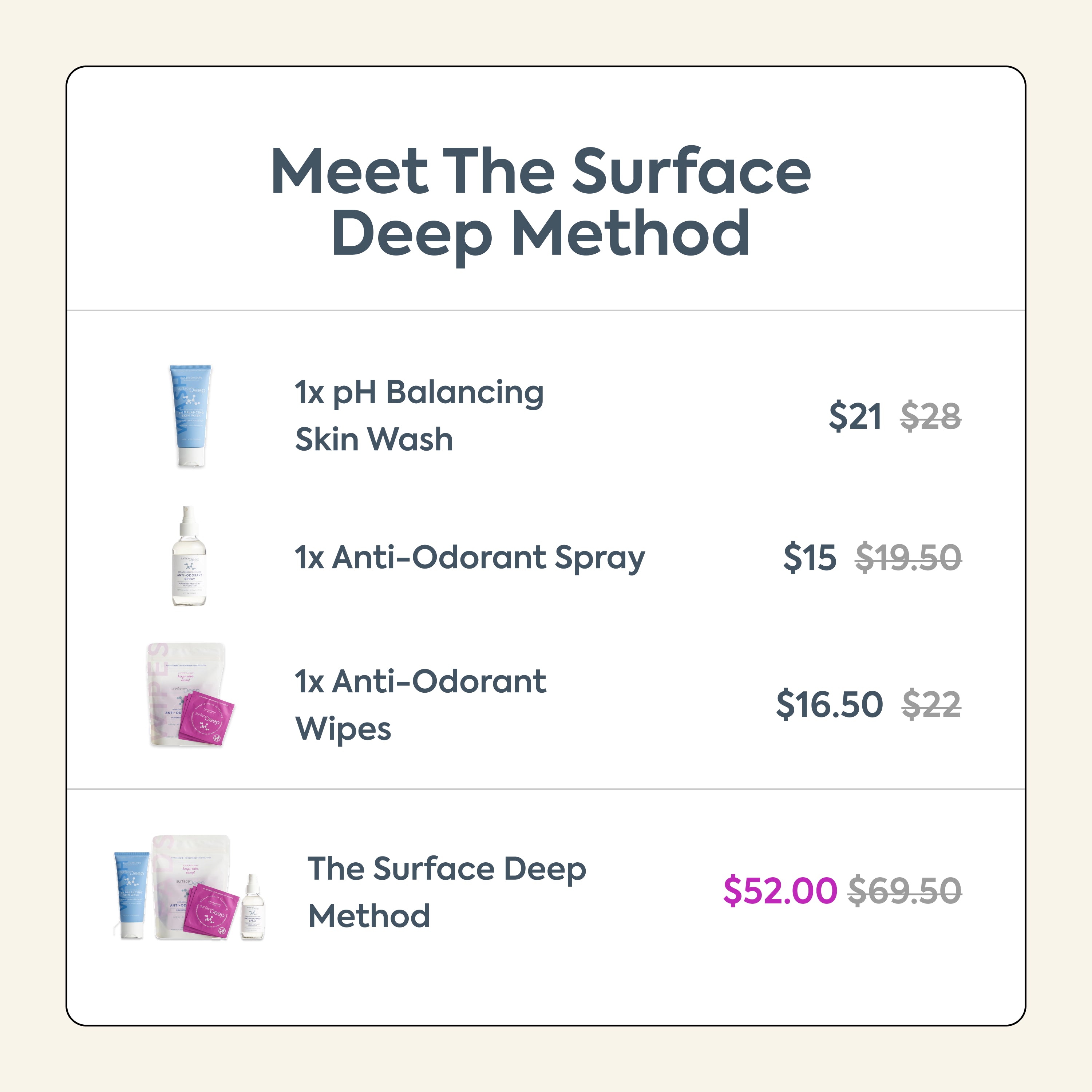Click the purple $52.00 bundle price
The image size is (1092, 1092).
780,891
